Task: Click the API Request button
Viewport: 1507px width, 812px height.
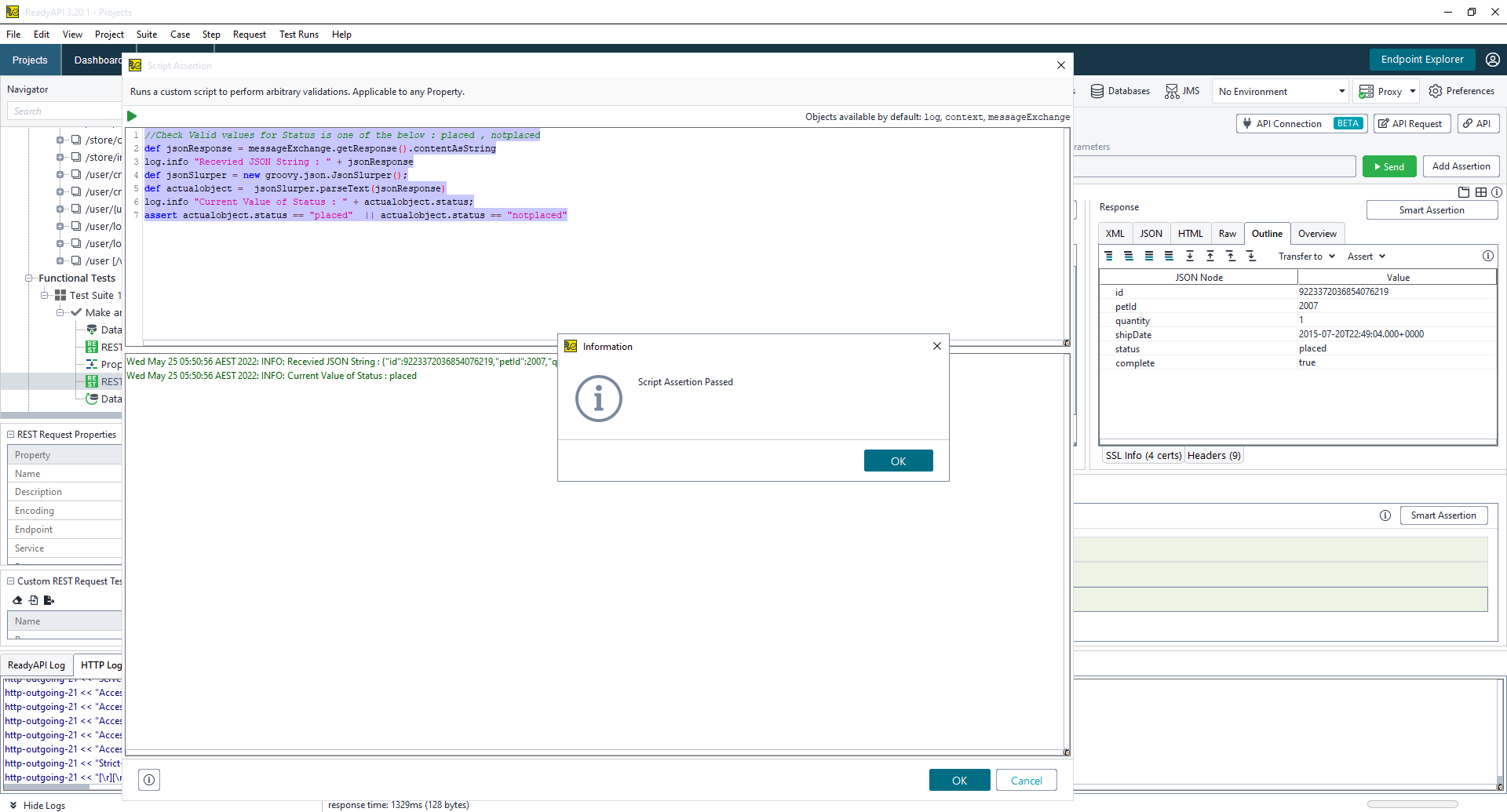Action: pos(1410,123)
